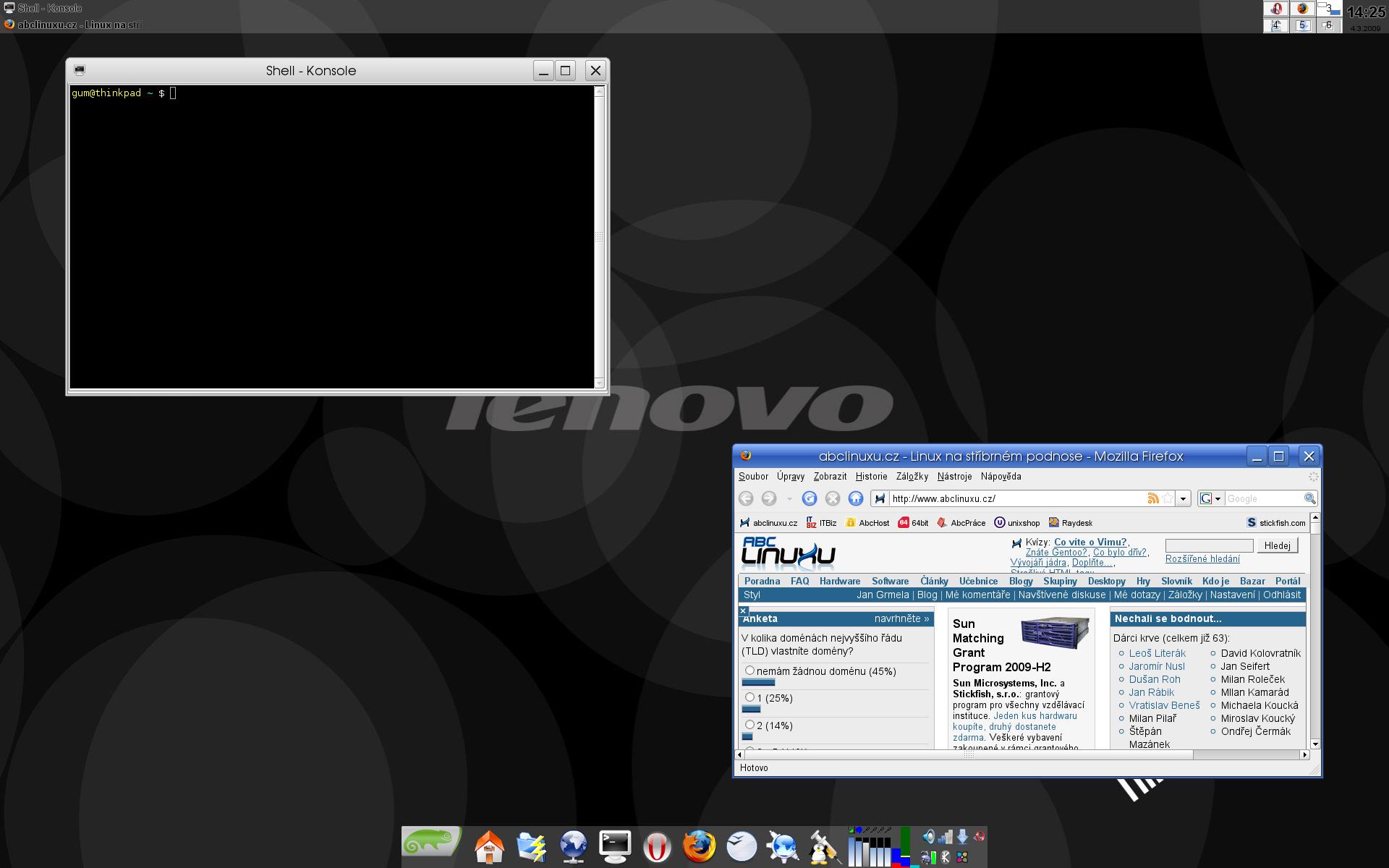1389x868 pixels.
Task: Open the Google search engine dropdown
Action: [1211, 498]
